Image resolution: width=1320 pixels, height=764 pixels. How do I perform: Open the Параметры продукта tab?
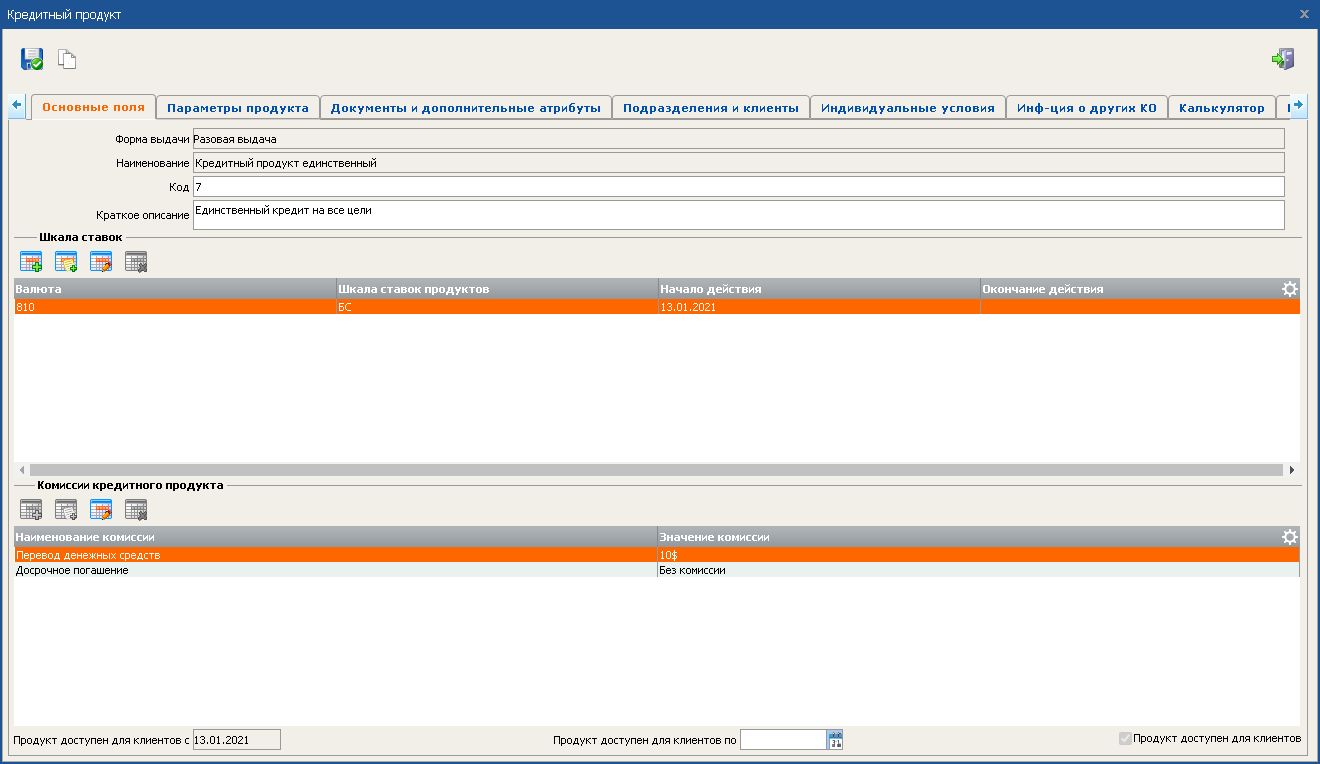coord(238,108)
